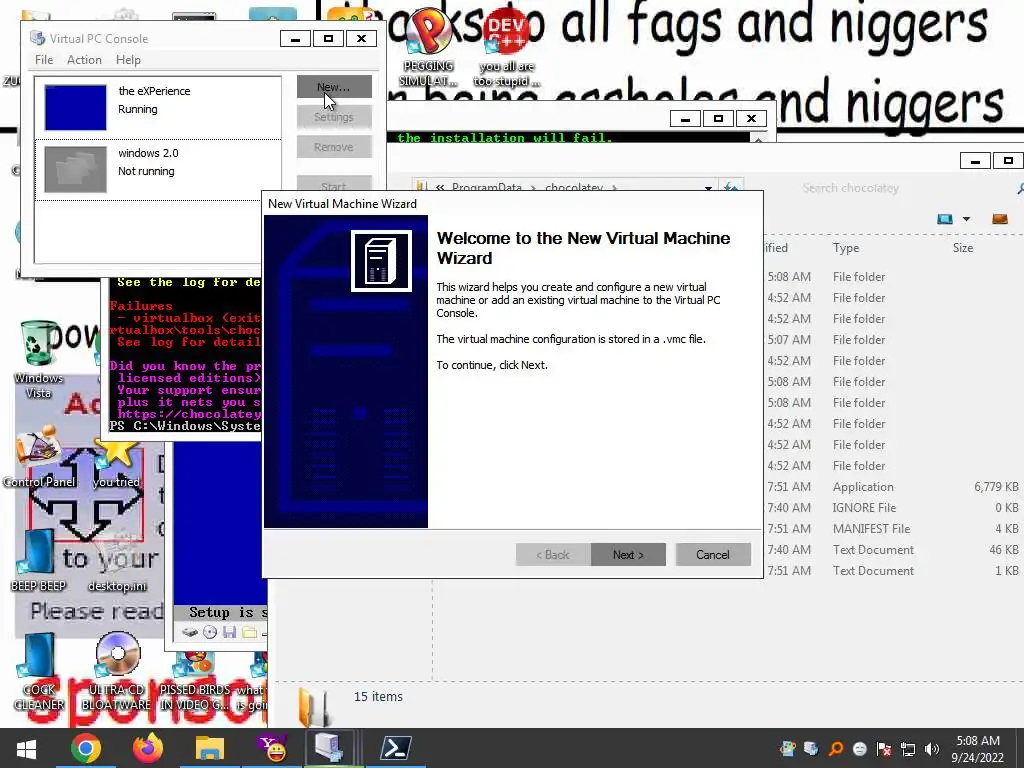1024x768 pixels.
Task: Select the Text Document row sized 1 KB
Action: pyautogui.click(x=895, y=570)
